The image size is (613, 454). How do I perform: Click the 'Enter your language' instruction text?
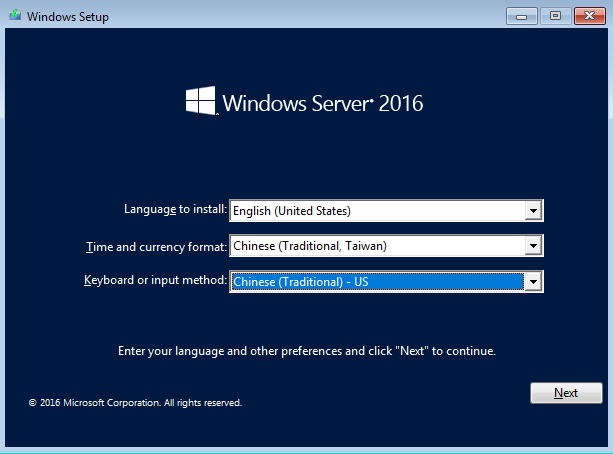click(307, 351)
